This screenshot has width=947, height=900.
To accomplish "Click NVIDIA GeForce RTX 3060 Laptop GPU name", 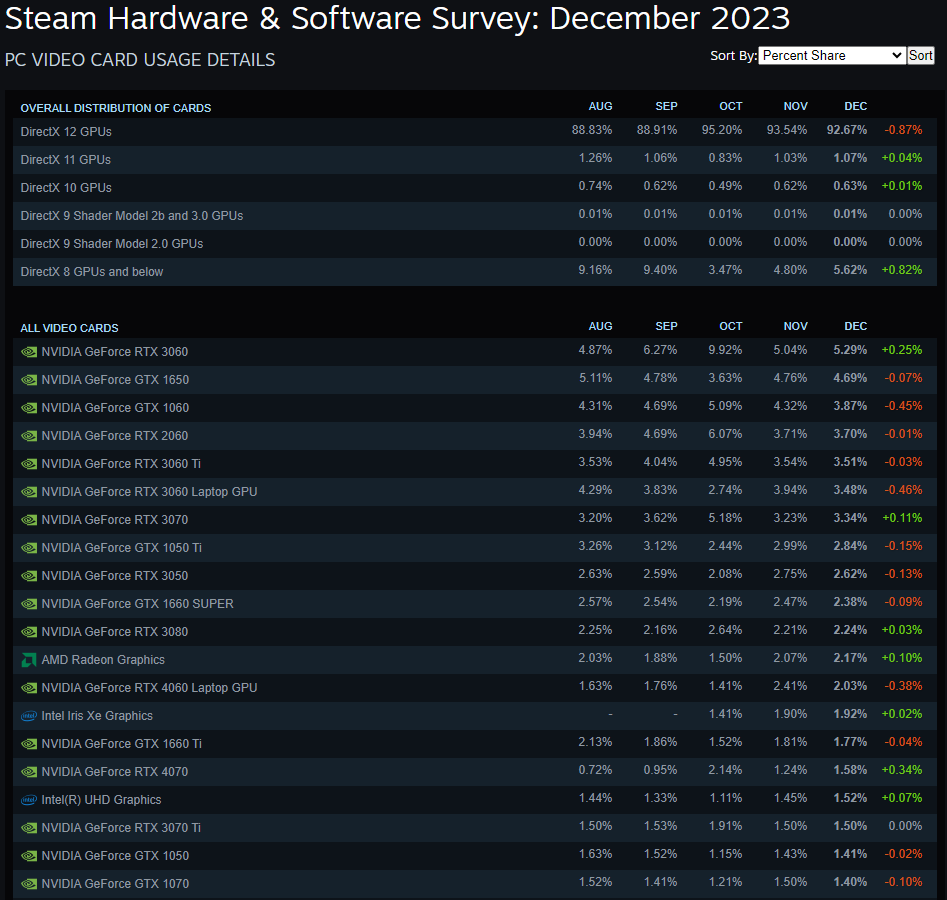I will (150, 492).
